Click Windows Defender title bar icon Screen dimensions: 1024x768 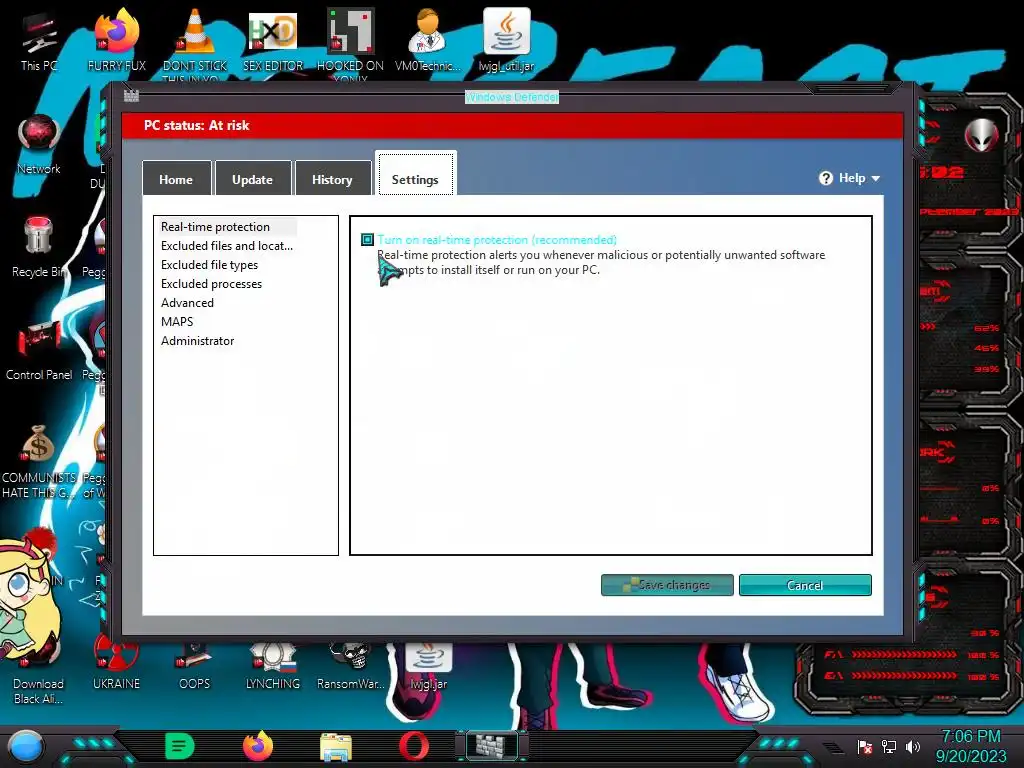[x=131, y=96]
